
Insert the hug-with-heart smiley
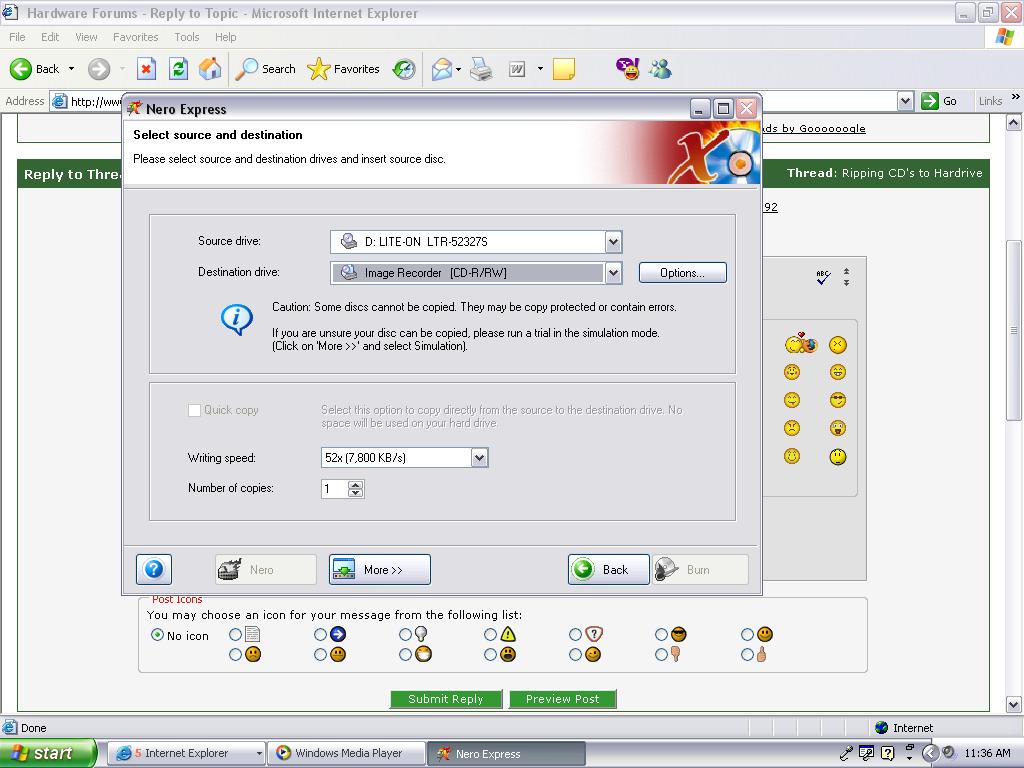(x=800, y=343)
